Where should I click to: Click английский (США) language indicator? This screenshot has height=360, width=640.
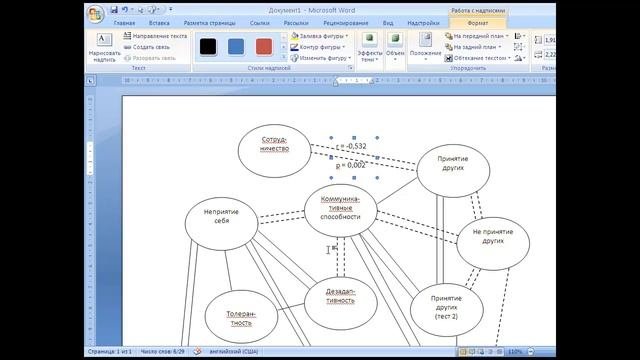[x=234, y=351]
